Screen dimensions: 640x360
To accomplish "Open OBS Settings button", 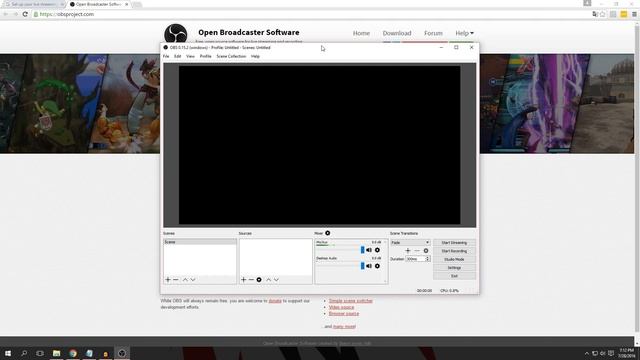I will [x=454, y=268].
